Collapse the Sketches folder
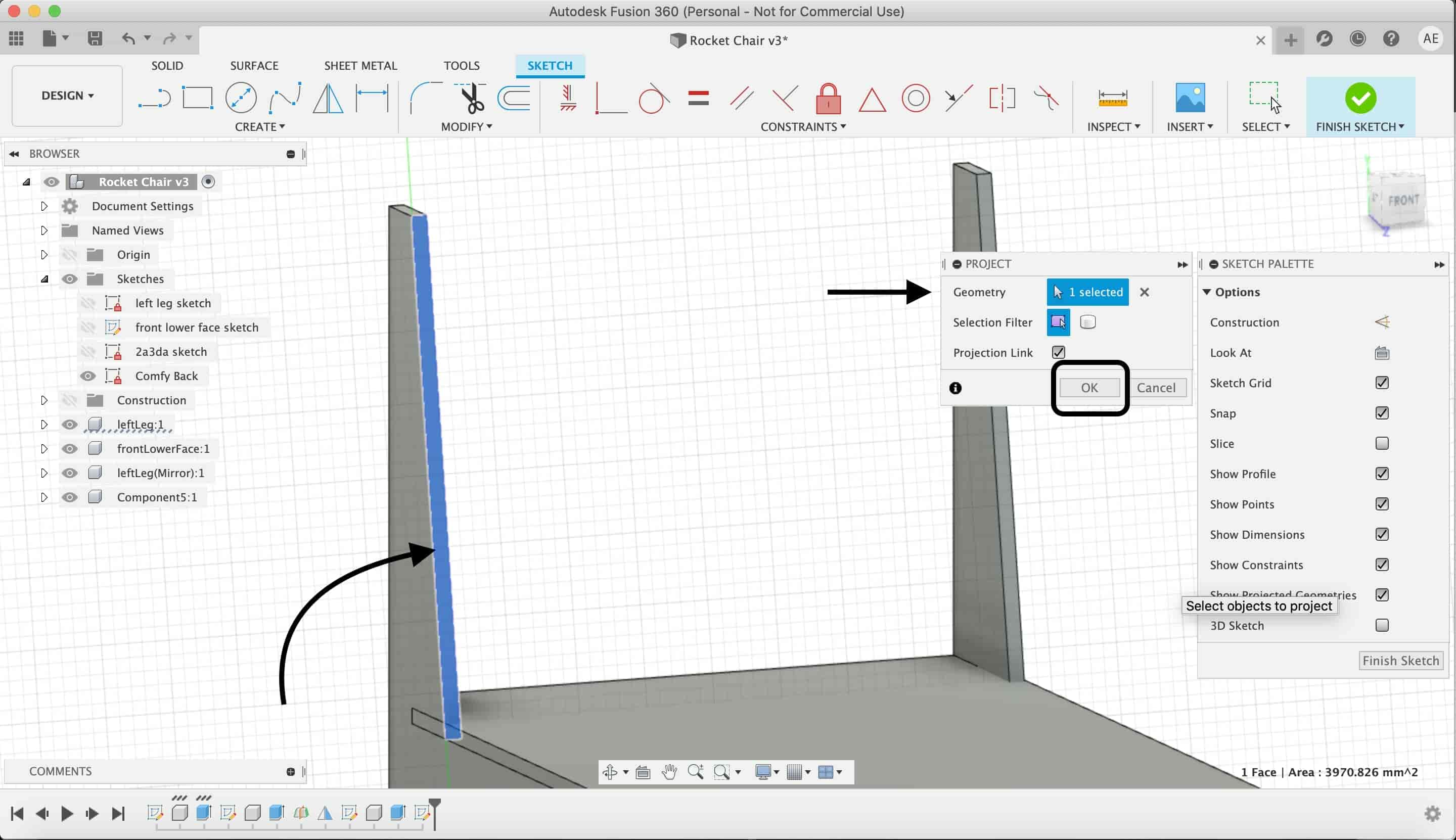Image resolution: width=1456 pixels, height=840 pixels. tap(44, 279)
